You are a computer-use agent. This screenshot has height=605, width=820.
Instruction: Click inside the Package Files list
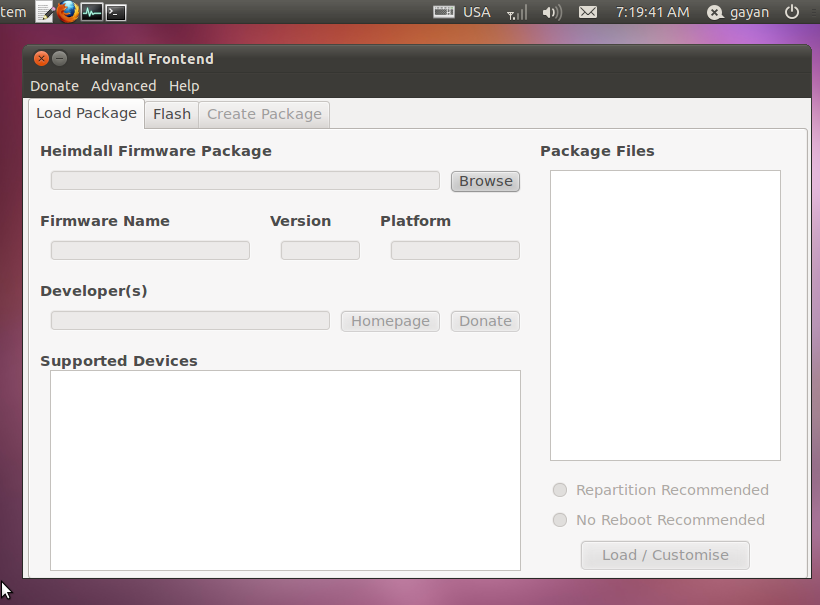(x=665, y=315)
